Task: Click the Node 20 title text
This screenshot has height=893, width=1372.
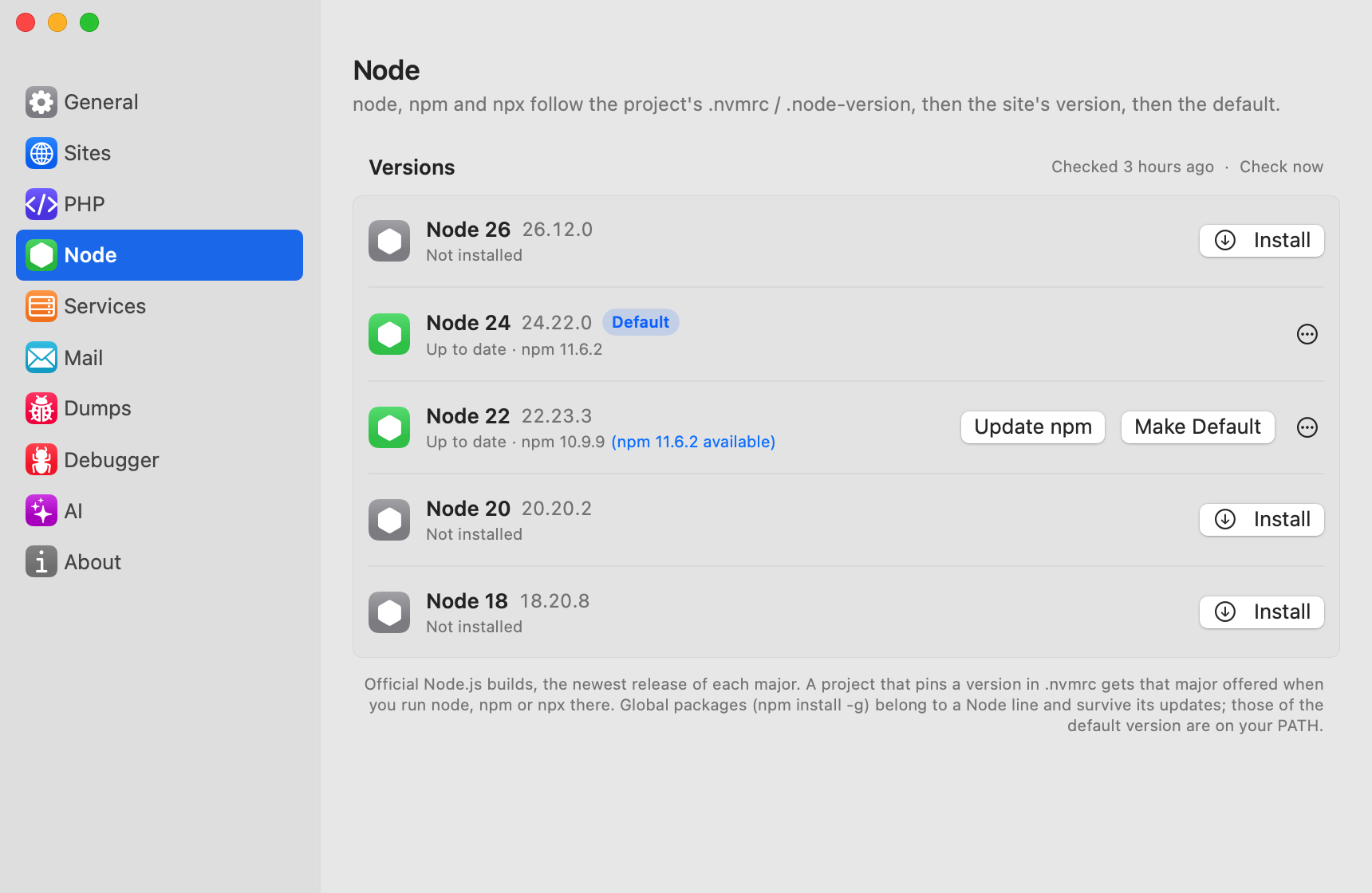Action: click(468, 509)
